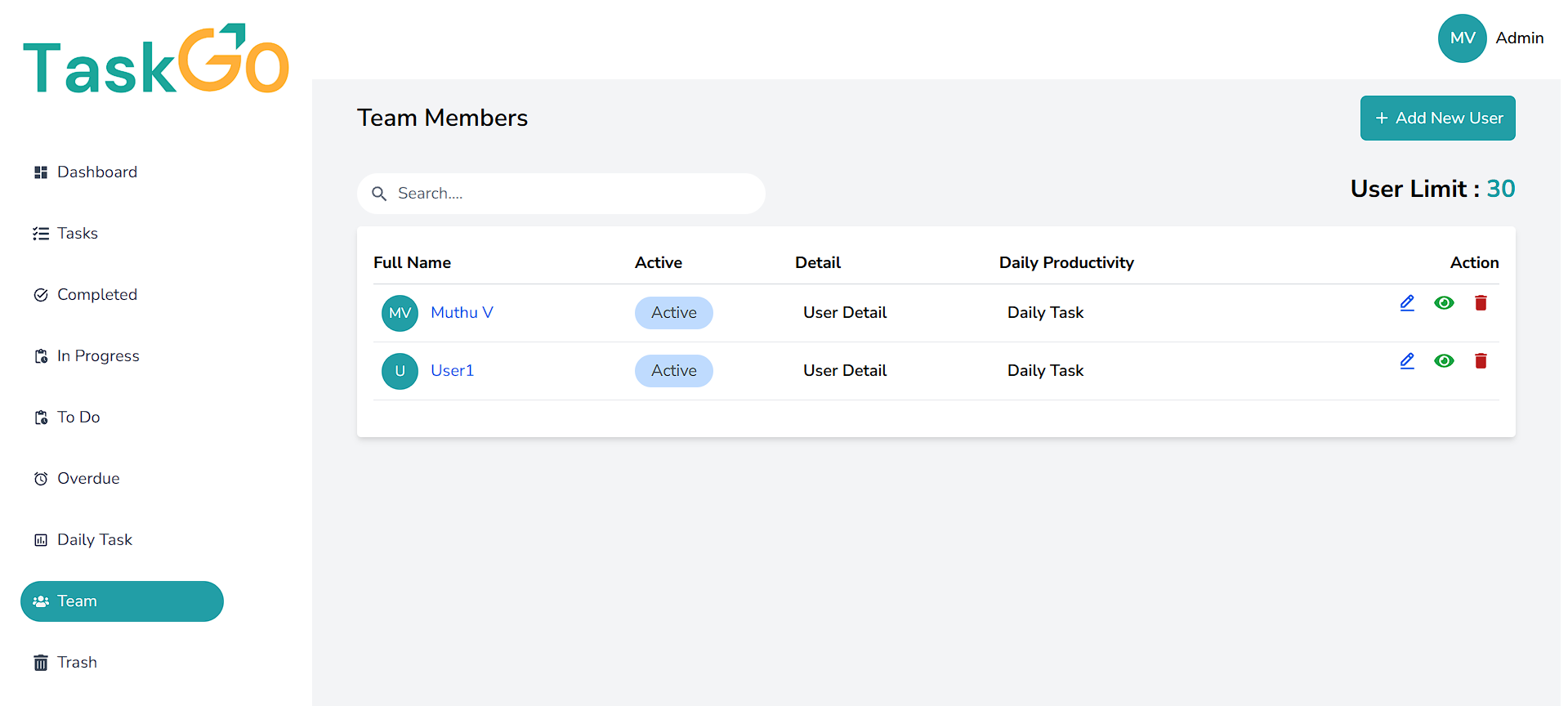The image size is (1568, 706).
Task: Select Overdue in the sidebar navigation
Action: [87, 479]
